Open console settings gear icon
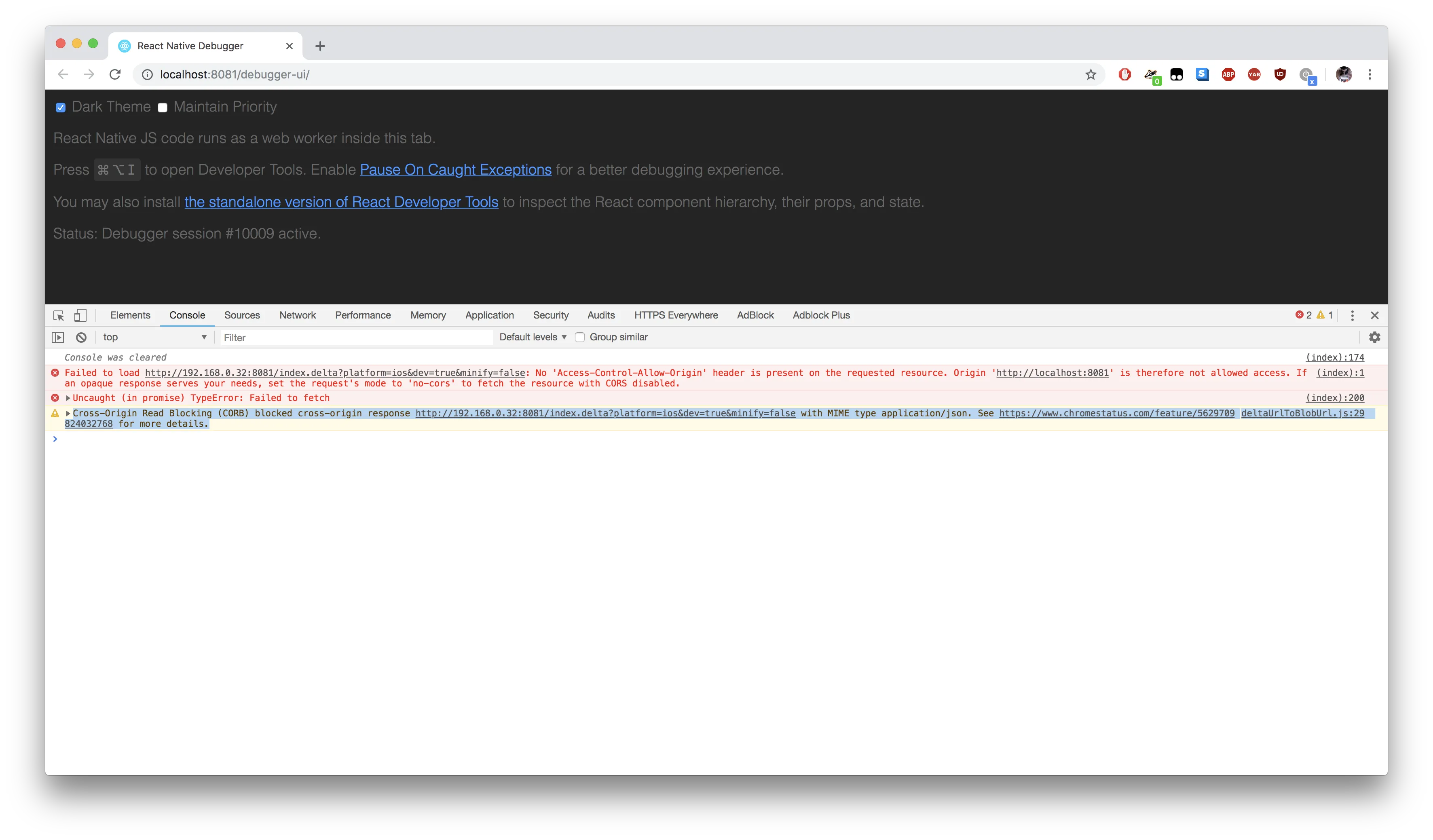This screenshot has height=840, width=1433. pyautogui.click(x=1374, y=337)
